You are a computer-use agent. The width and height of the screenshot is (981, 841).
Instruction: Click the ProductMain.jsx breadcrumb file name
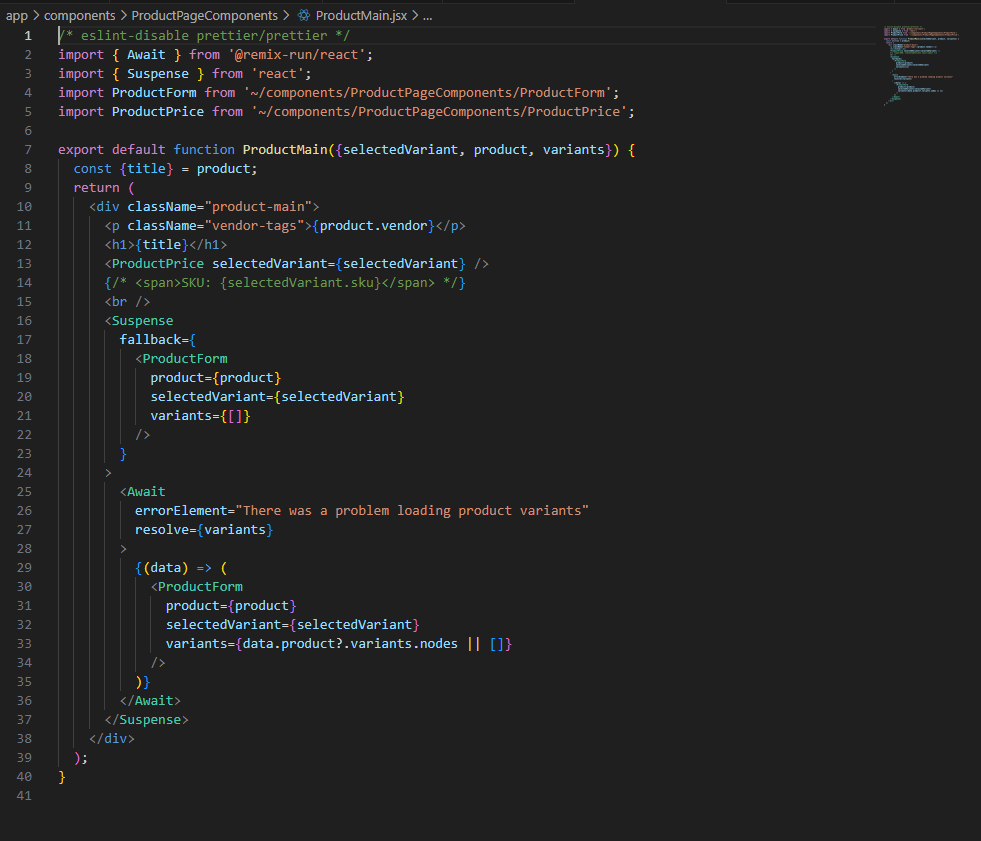[361, 16]
